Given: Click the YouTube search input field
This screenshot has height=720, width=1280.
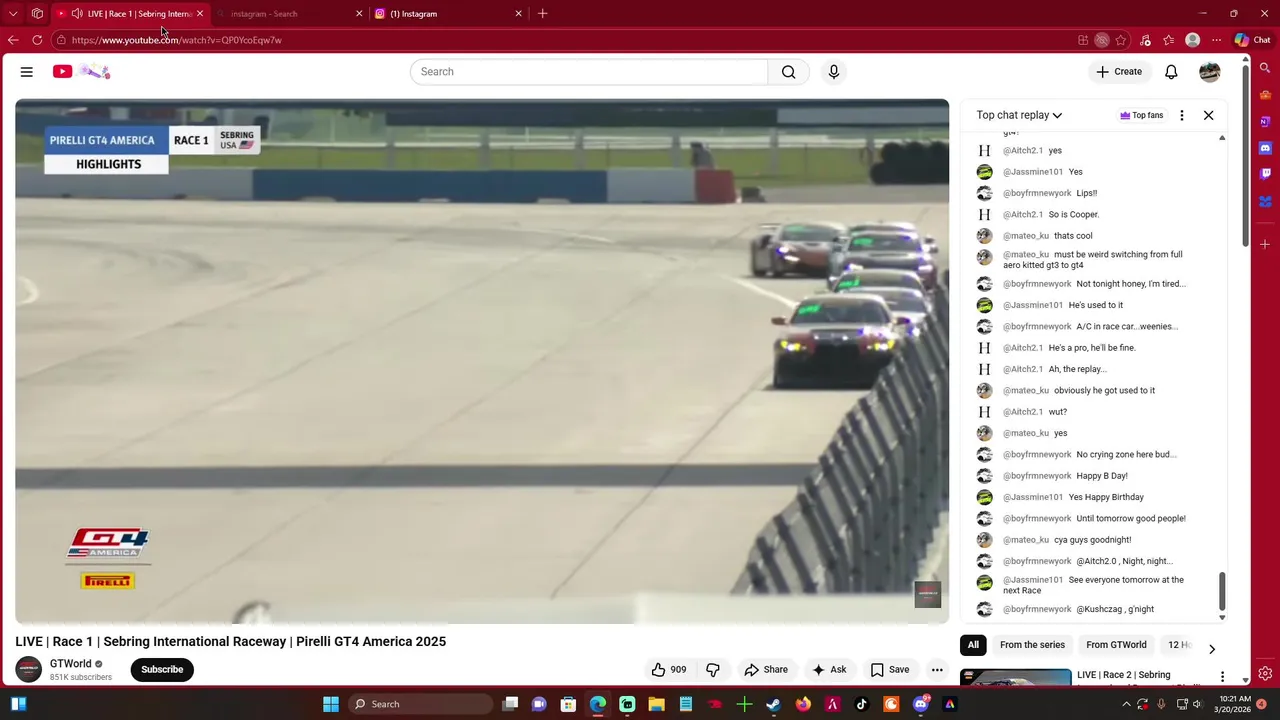Looking at the screenshot, I should [589, 72].
